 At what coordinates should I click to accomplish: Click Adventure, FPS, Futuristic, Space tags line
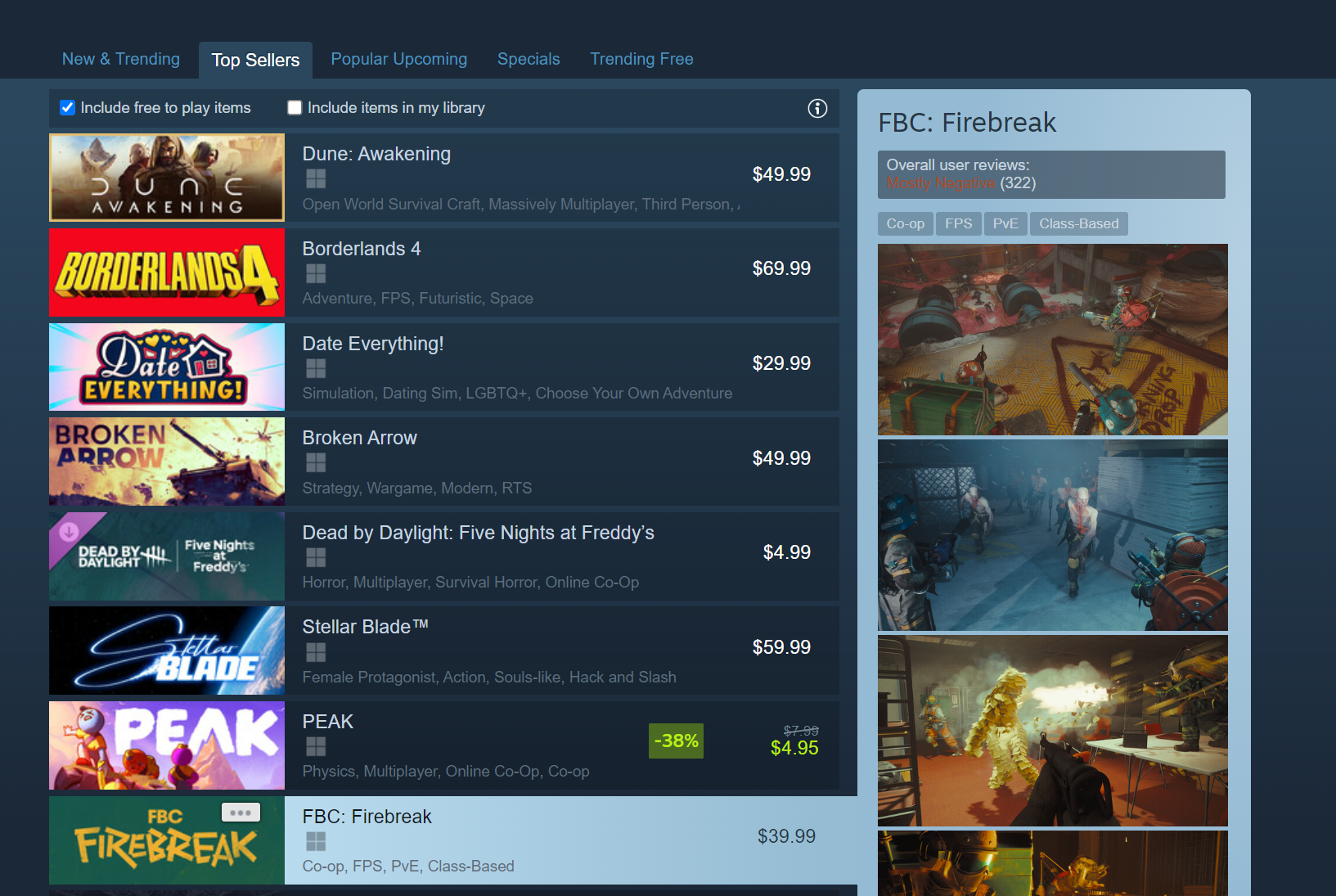(418, 299)
